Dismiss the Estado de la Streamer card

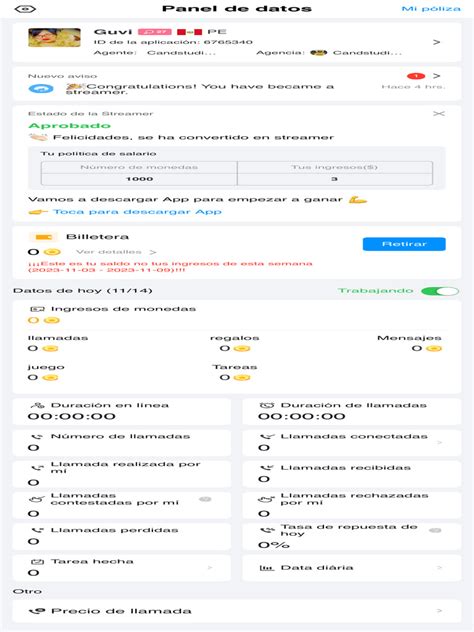(x=439, y=114)
